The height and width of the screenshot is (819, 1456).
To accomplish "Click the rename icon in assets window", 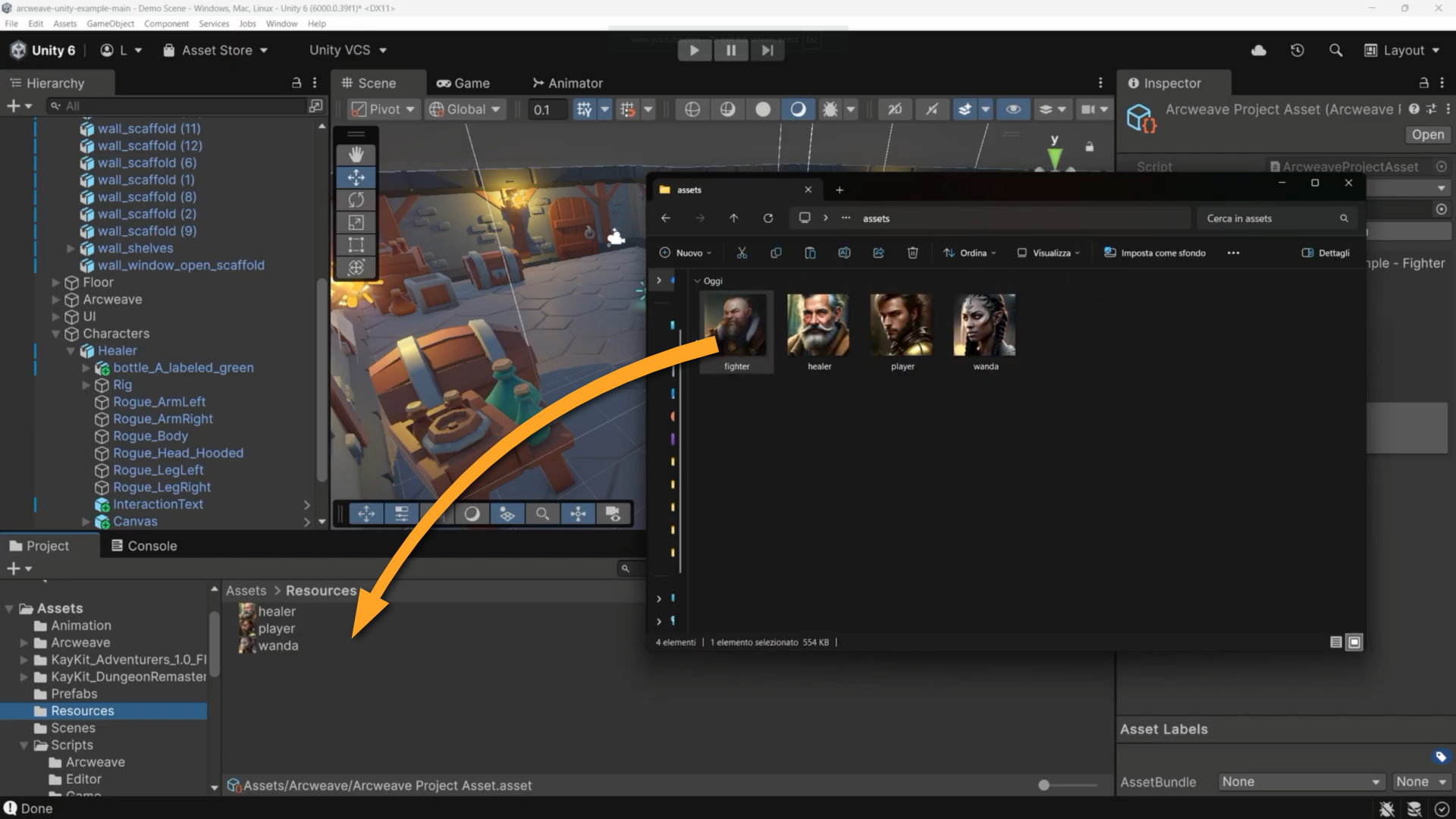I will pyautogui.click(x=844, y=253).
